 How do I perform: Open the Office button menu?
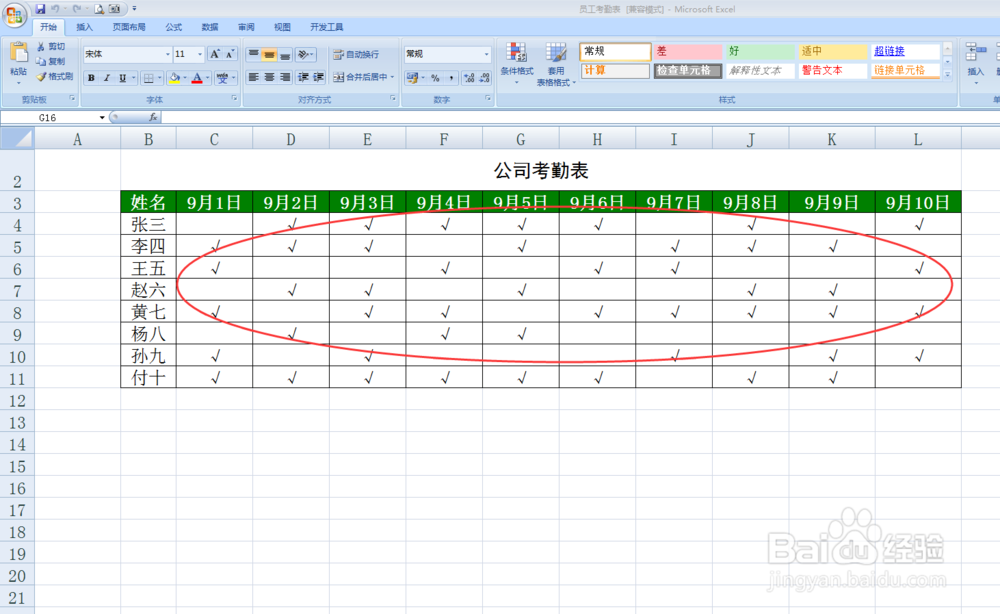coord(14,14)
